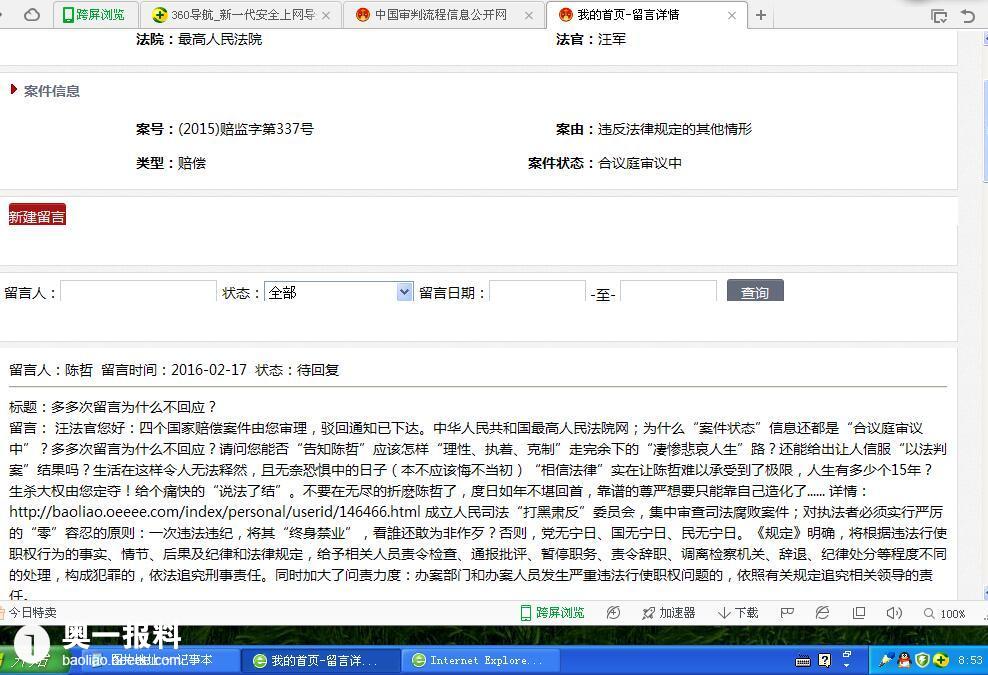Viewport: 988px width, 675px height.
Task: Mute page sound with the speaker icon
Action: [x=896, y=613]
